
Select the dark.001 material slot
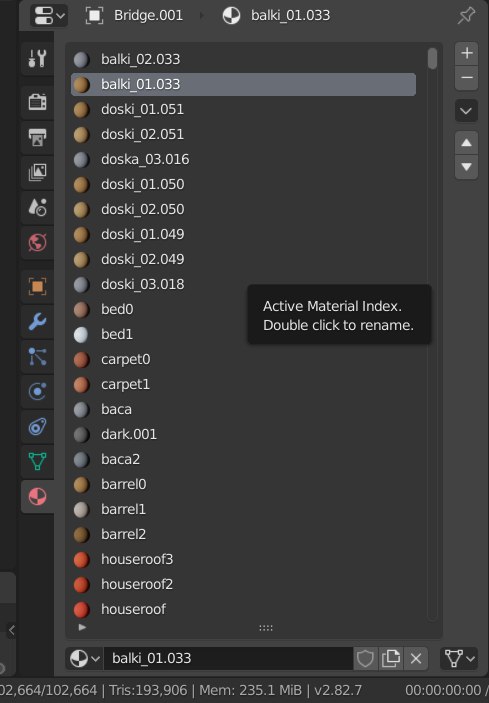coord(243,434)
